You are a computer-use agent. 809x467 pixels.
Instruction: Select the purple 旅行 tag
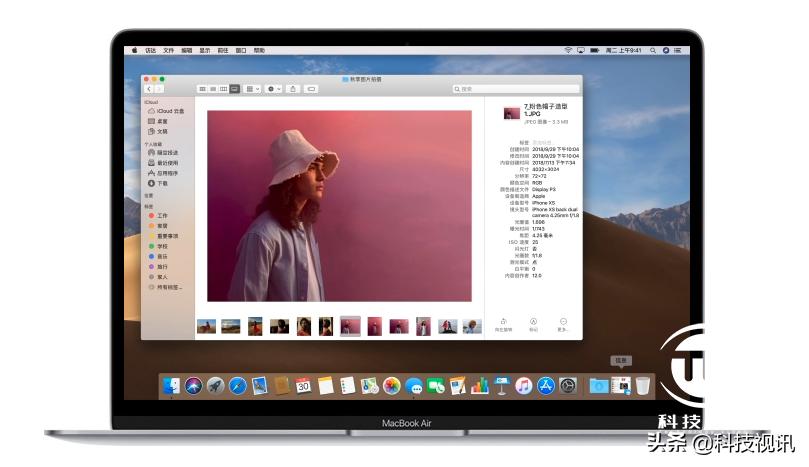[x=158, y=267]
